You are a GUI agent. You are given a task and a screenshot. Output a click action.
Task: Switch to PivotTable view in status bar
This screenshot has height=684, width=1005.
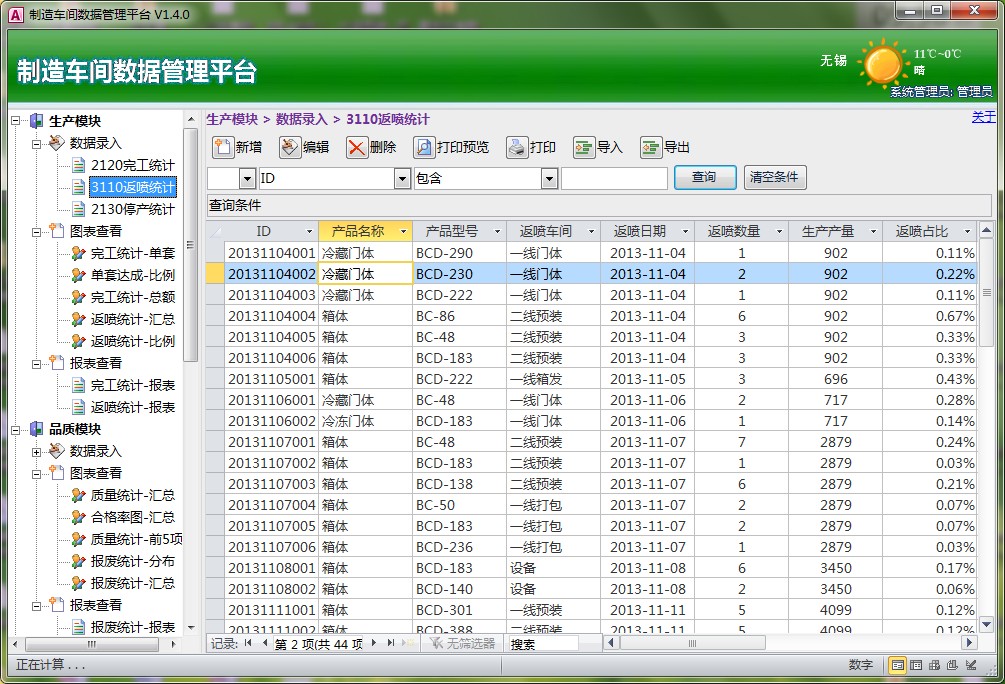pos(934,665)
